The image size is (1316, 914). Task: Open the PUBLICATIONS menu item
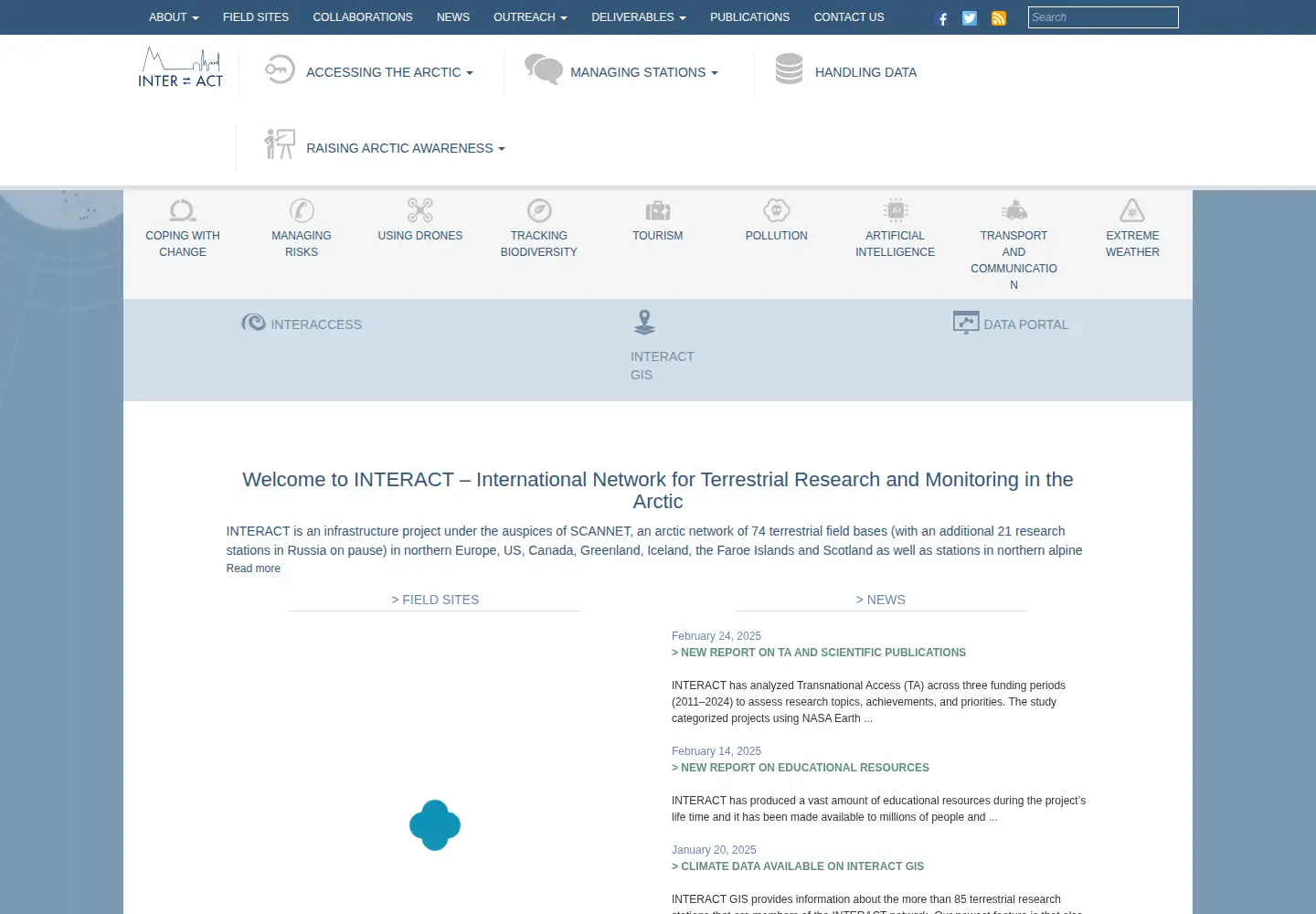(750, 17)
